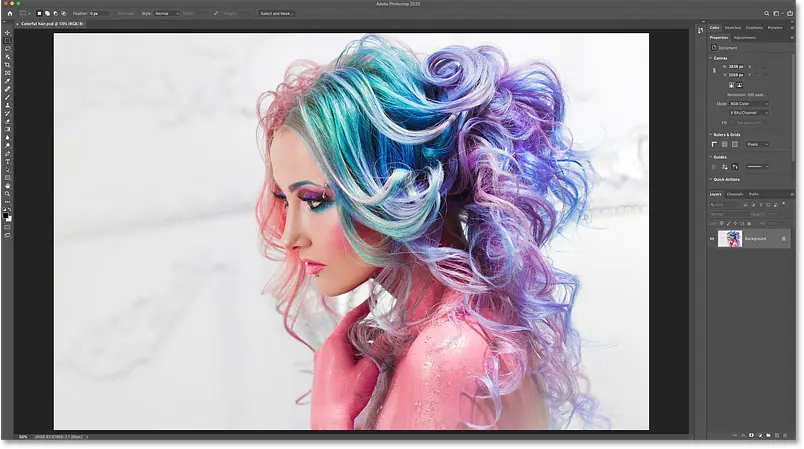Collapse the Guides section

[x=711, y=157]
